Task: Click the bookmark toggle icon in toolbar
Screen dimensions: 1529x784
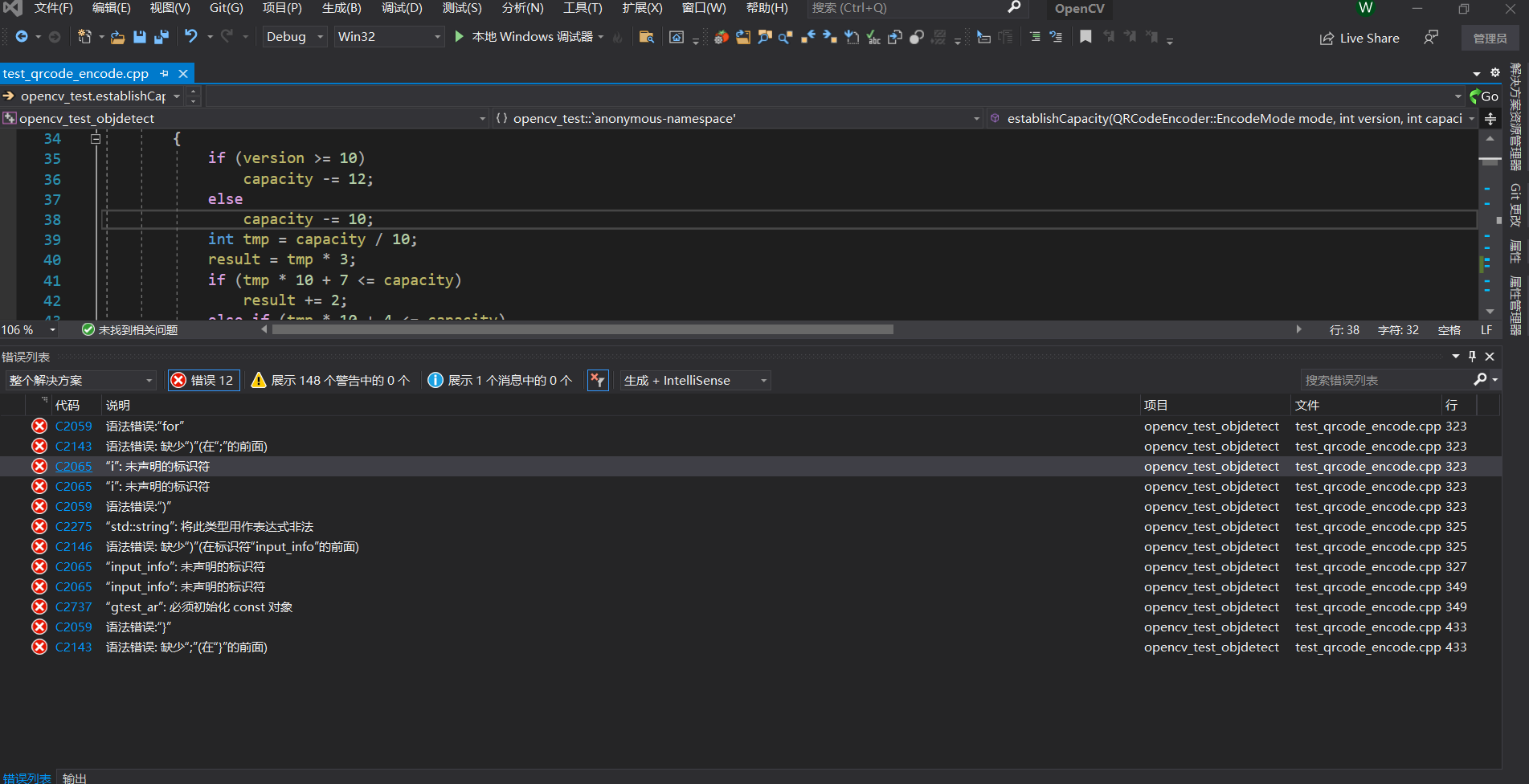Action: [x=1085, y=37]
